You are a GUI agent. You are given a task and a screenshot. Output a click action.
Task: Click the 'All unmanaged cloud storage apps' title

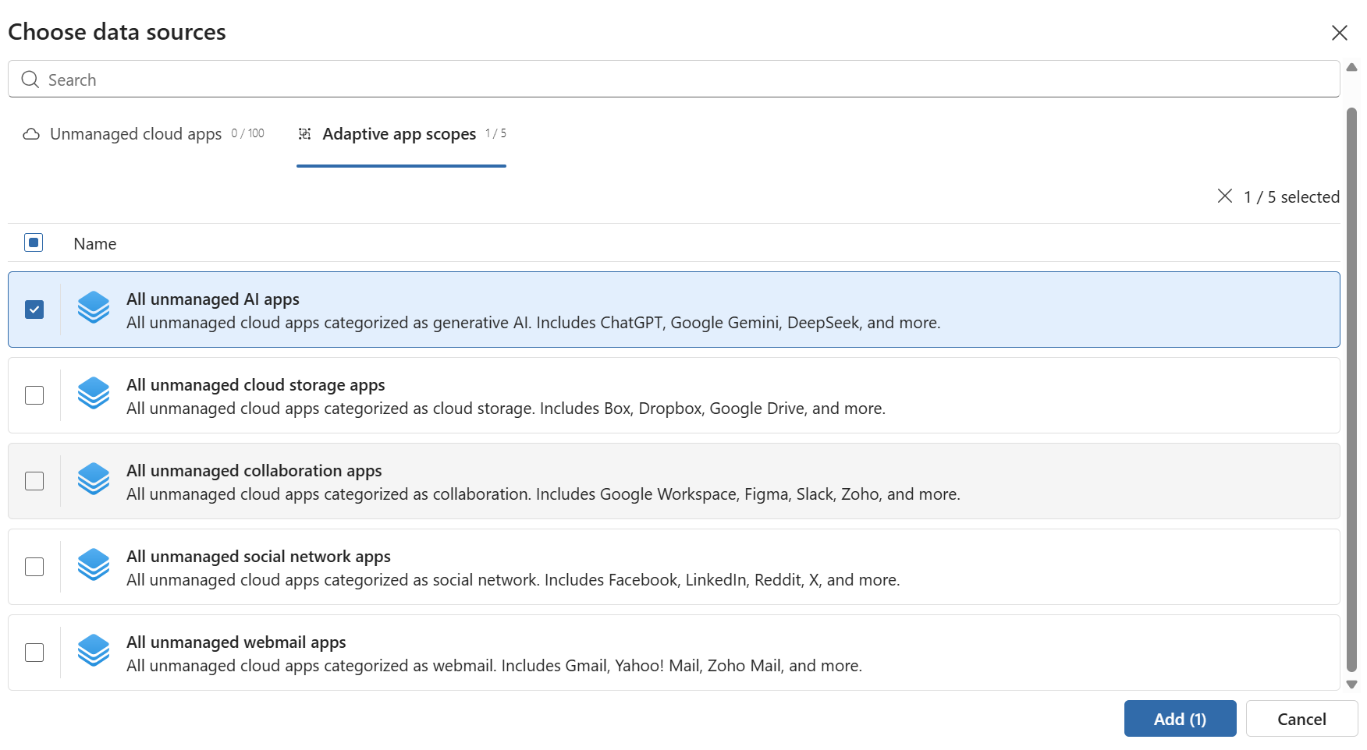[x=256, y=385]
